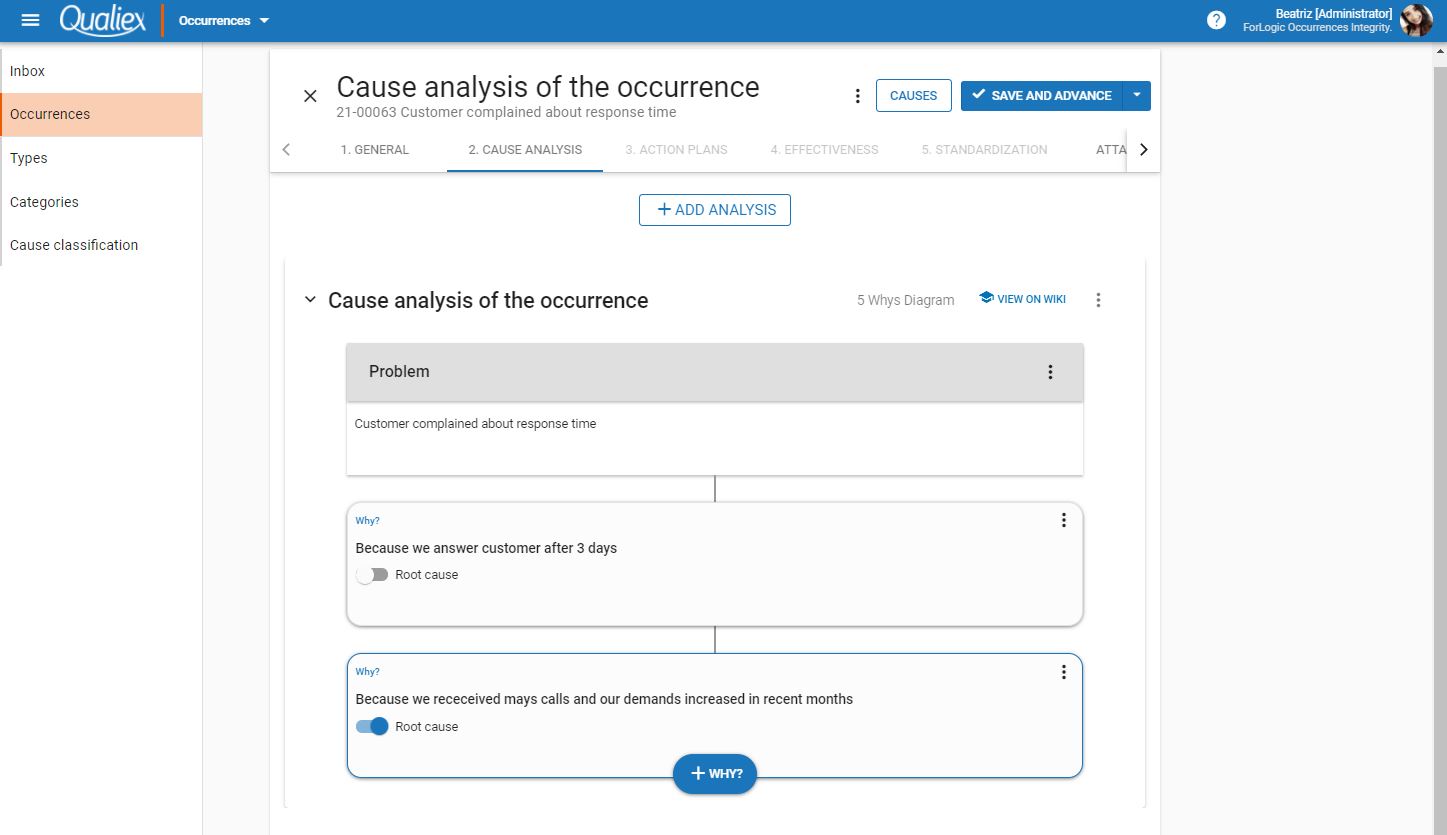Open Inbox in the sidebar
1447x835 pixels.
click(101, 71)
